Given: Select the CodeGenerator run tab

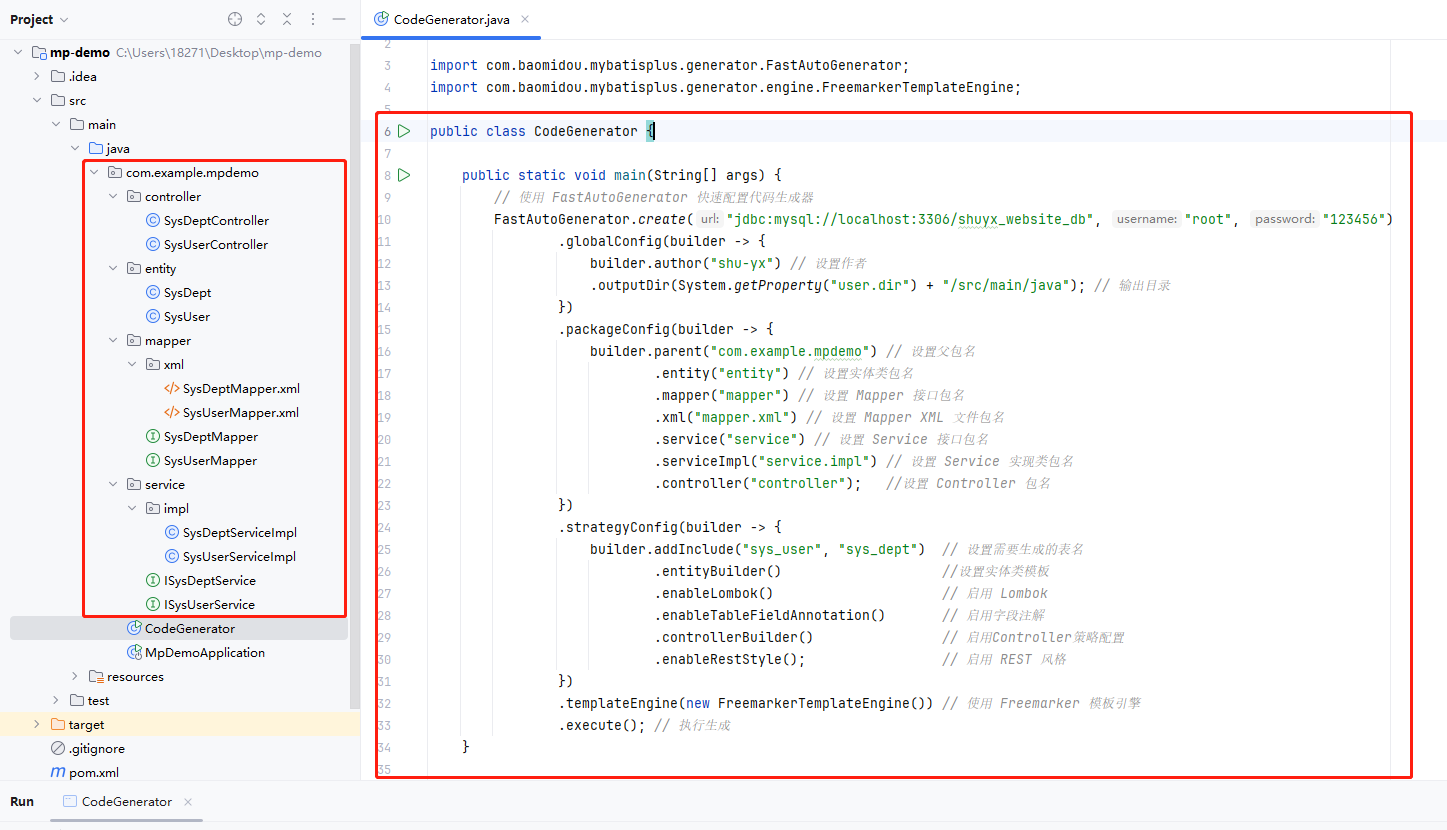Looking at the screenshot, I should point(125,801).
